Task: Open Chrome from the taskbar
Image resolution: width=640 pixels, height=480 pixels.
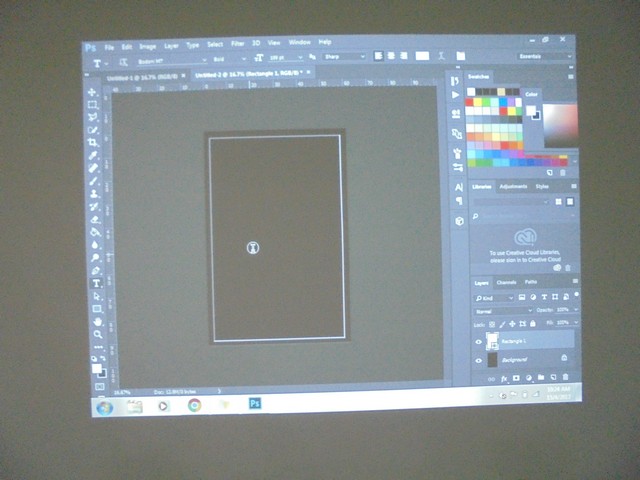Action: [194, 404]
